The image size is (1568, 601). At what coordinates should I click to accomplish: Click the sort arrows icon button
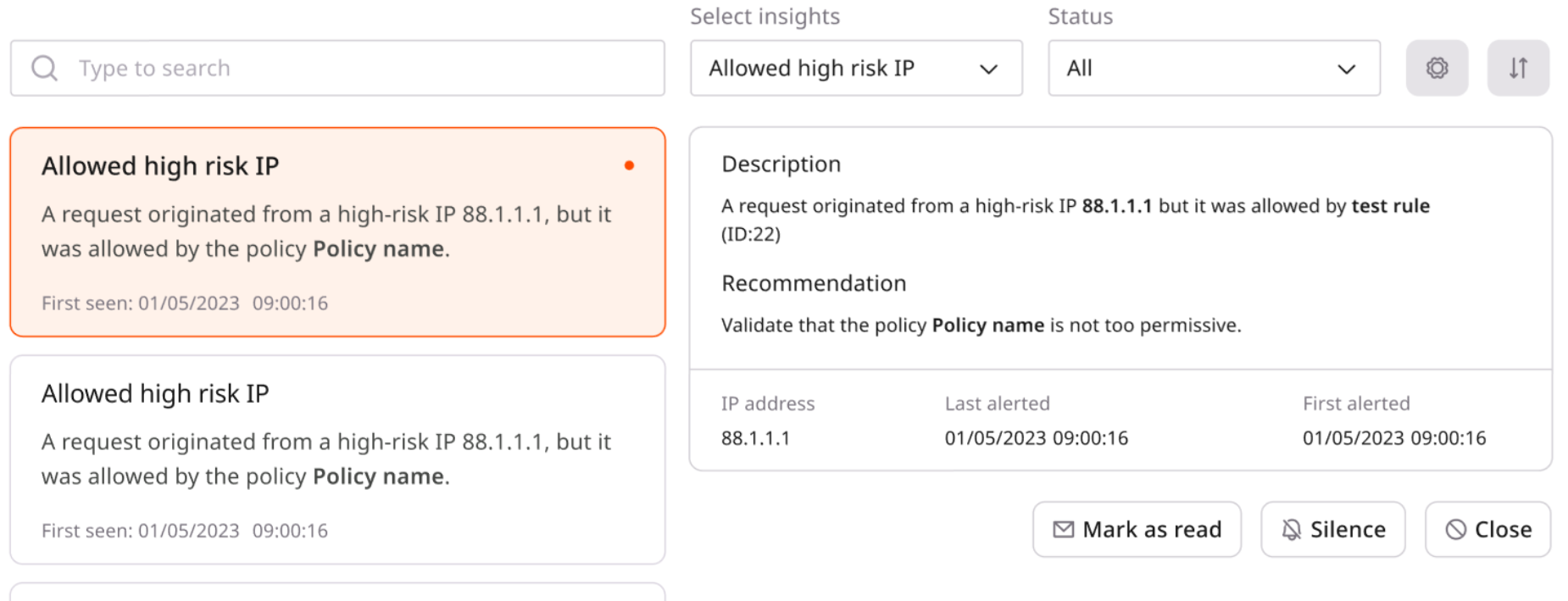pyautogui.click(x=1518, y=68)
